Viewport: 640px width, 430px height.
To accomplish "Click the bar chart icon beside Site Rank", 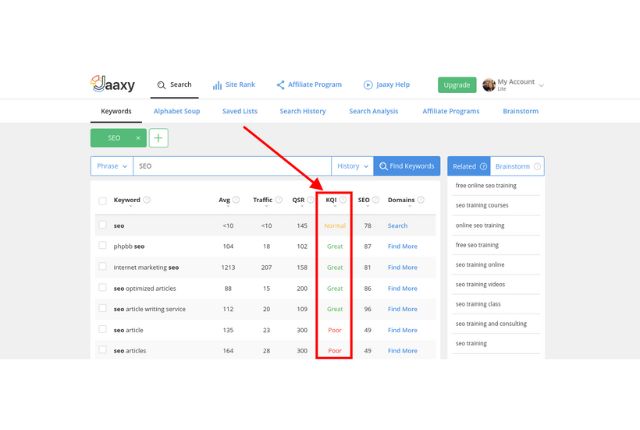I will pyautogui.click(x=217, y=85).
